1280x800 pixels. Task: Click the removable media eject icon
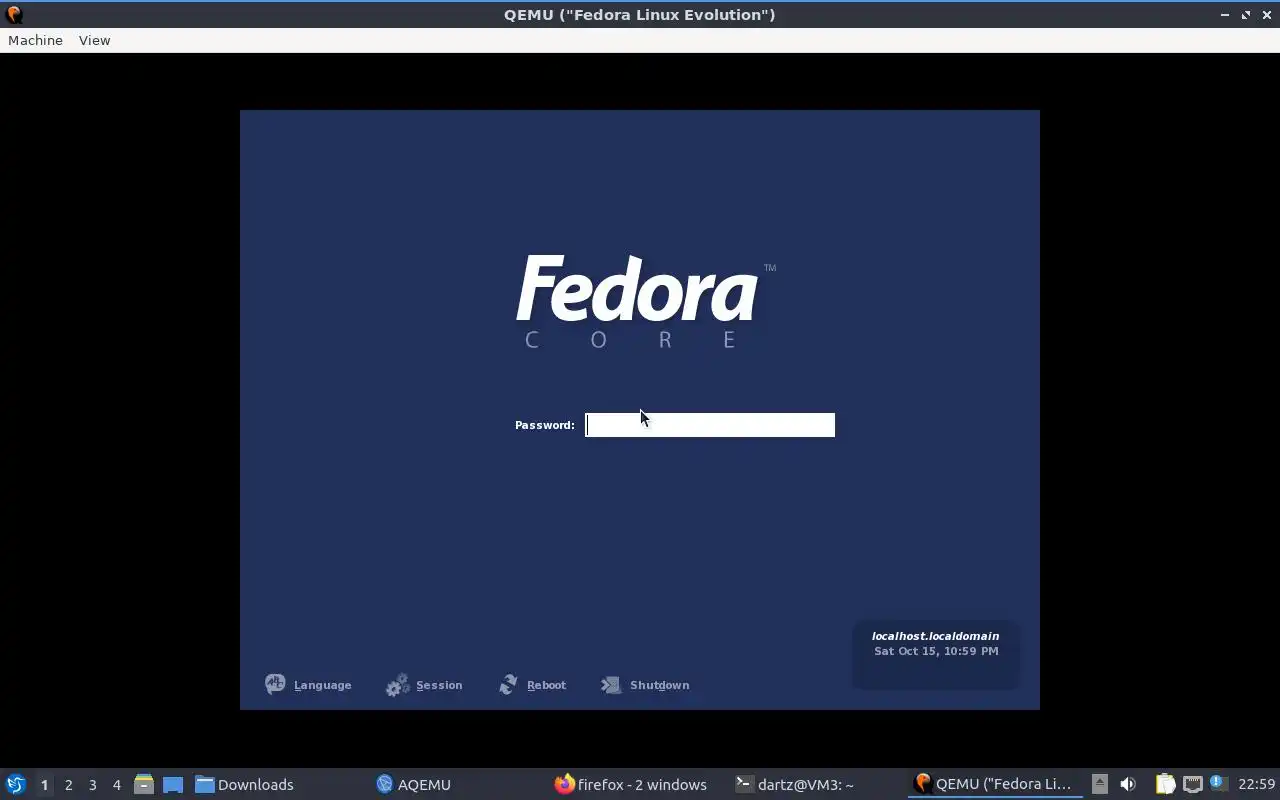pyautogui.click(x=1099, y=784)
